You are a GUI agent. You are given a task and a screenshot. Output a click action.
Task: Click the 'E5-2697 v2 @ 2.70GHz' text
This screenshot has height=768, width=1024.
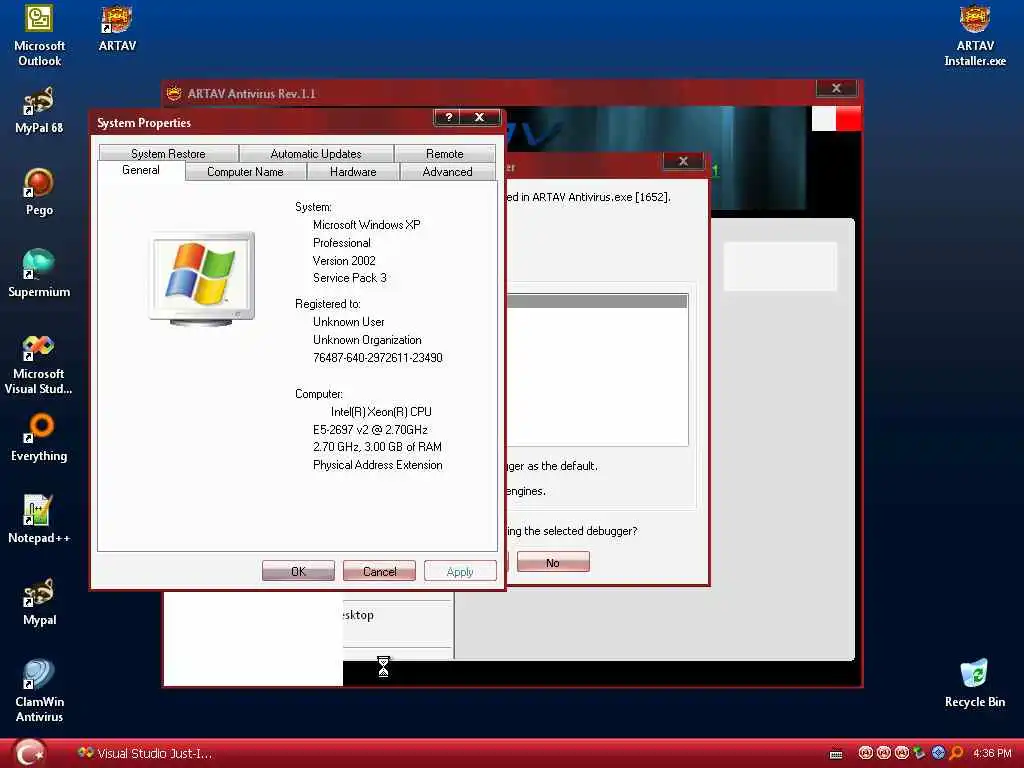tap(370, 430)
